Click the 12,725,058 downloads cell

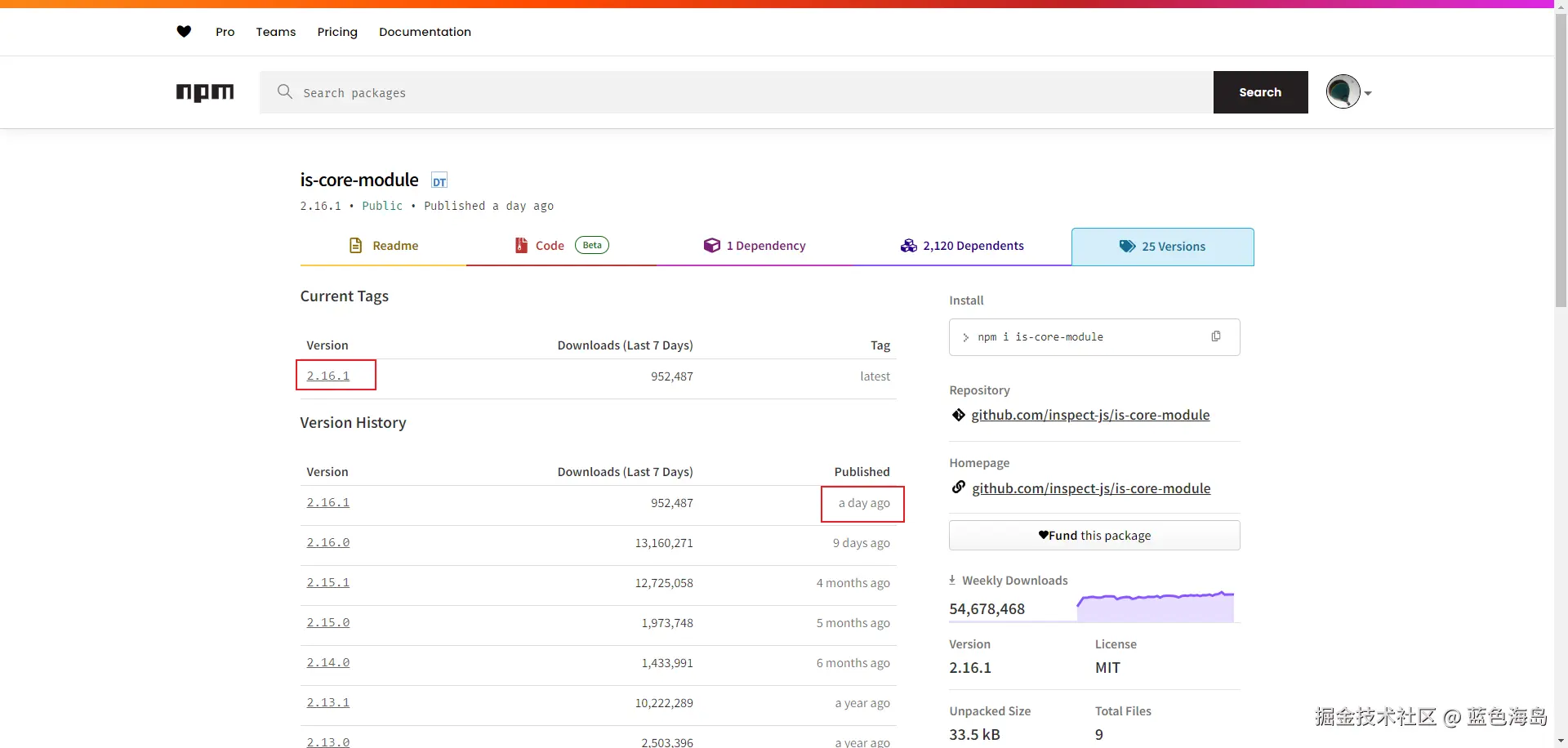tap(664, 583)
